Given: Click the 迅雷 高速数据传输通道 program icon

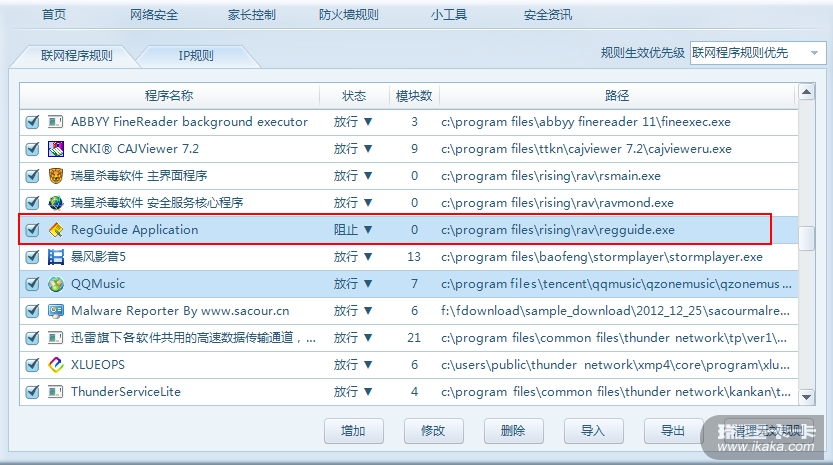Looking at the screenshot, I should point(56,338).
